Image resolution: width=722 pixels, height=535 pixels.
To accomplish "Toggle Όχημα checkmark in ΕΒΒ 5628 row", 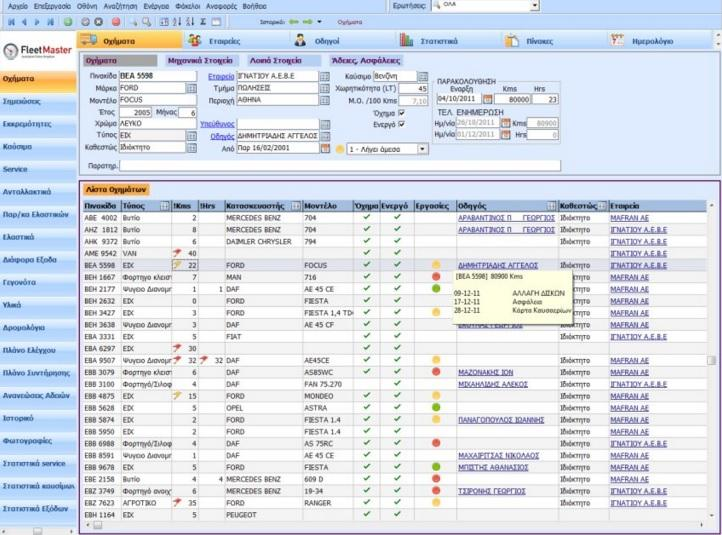I will (x=367, y=407).
